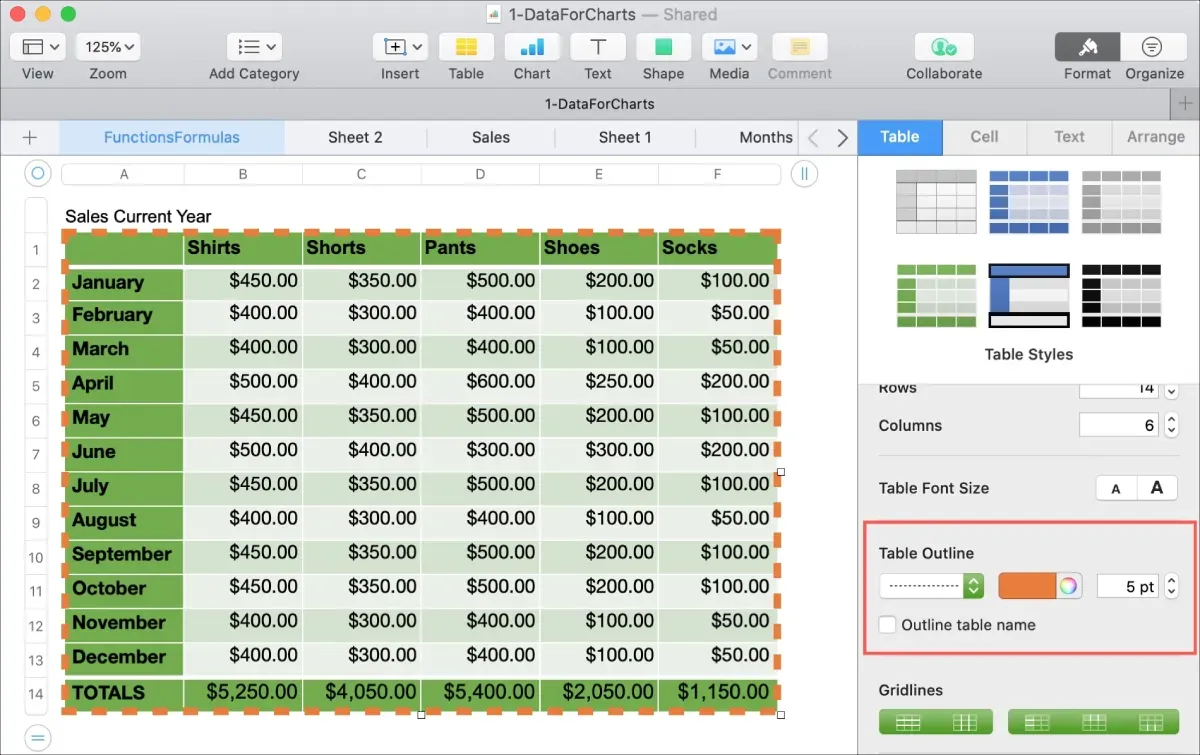Click the Chart toolbar icon
The width and height of the screenshot is (1200, 755).
[x=532, y=47]
